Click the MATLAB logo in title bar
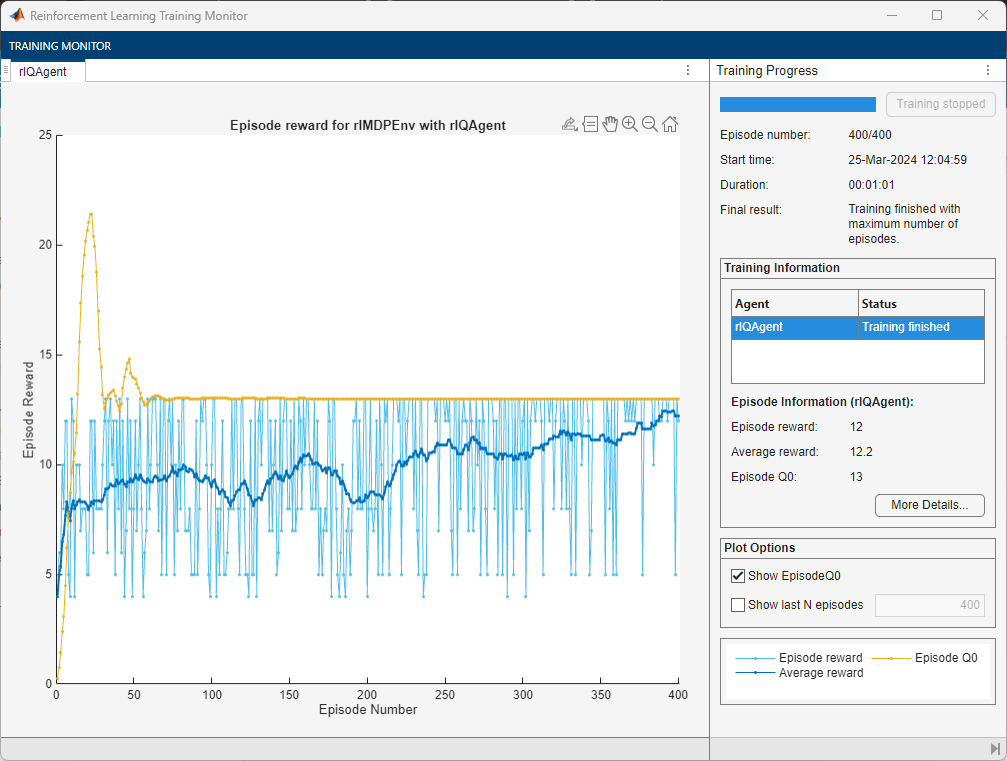1007x761 pixels. coord(16,16)
